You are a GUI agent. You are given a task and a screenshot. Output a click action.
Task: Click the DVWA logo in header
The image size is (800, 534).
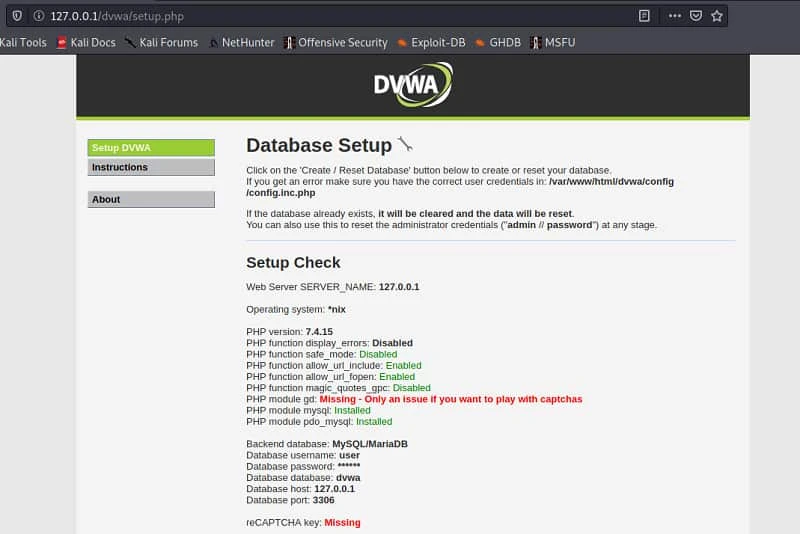(413, 85)
